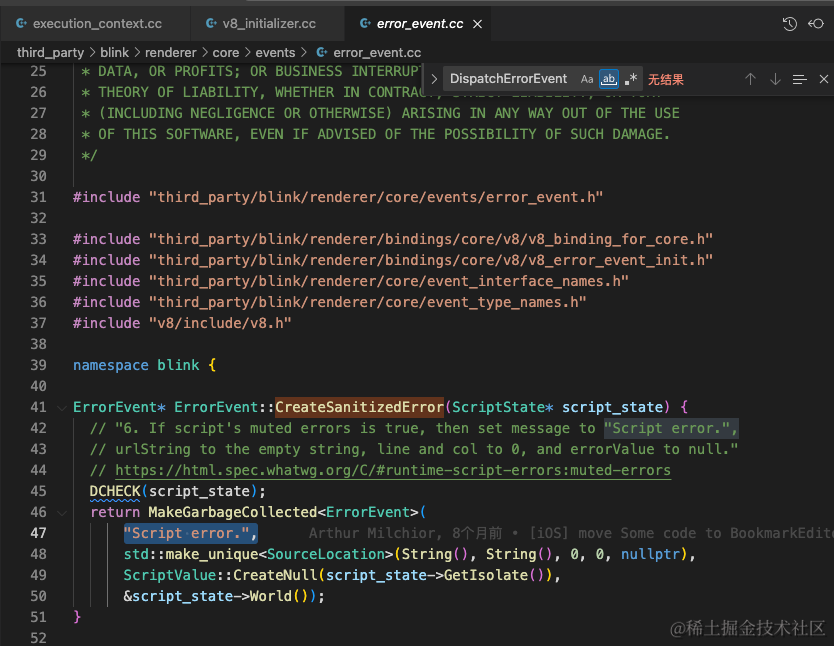Click the DCHECK macro on line 45

click(114, 491)
